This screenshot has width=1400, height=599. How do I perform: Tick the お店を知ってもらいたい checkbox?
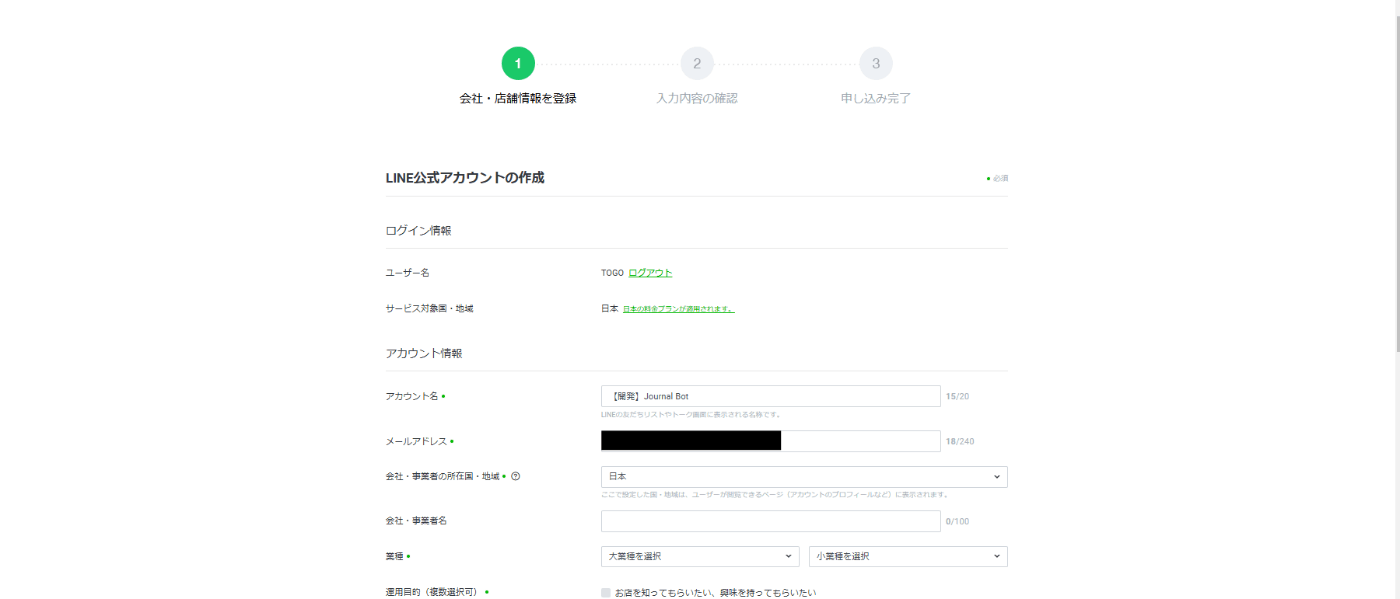click(x=606, y=593)
